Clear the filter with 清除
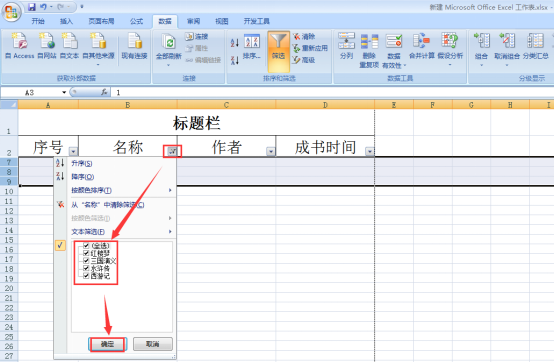This screenshot has width=554, height=362. coord(304,36)
